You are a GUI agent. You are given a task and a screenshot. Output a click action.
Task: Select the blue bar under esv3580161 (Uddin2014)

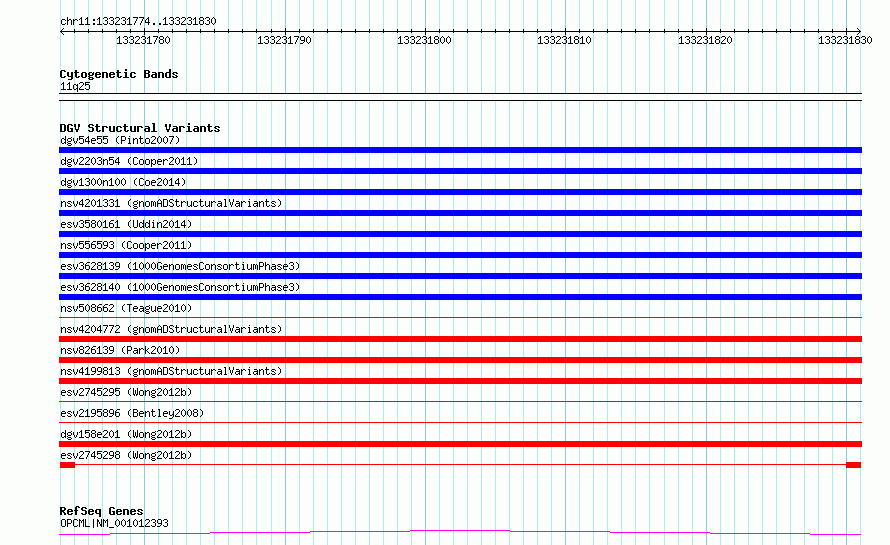tap(460, 234)
